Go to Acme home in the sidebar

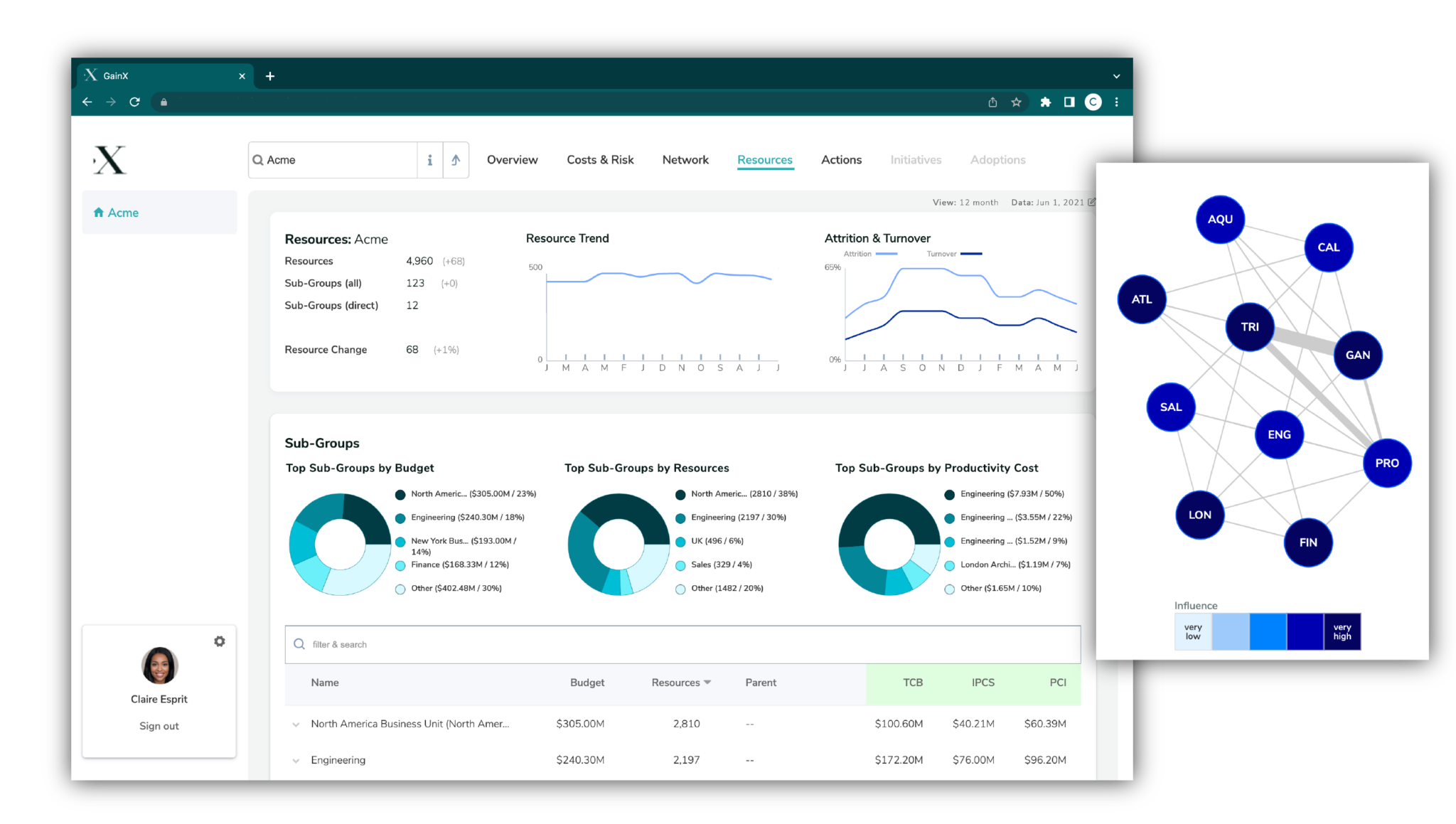point(122,212)
